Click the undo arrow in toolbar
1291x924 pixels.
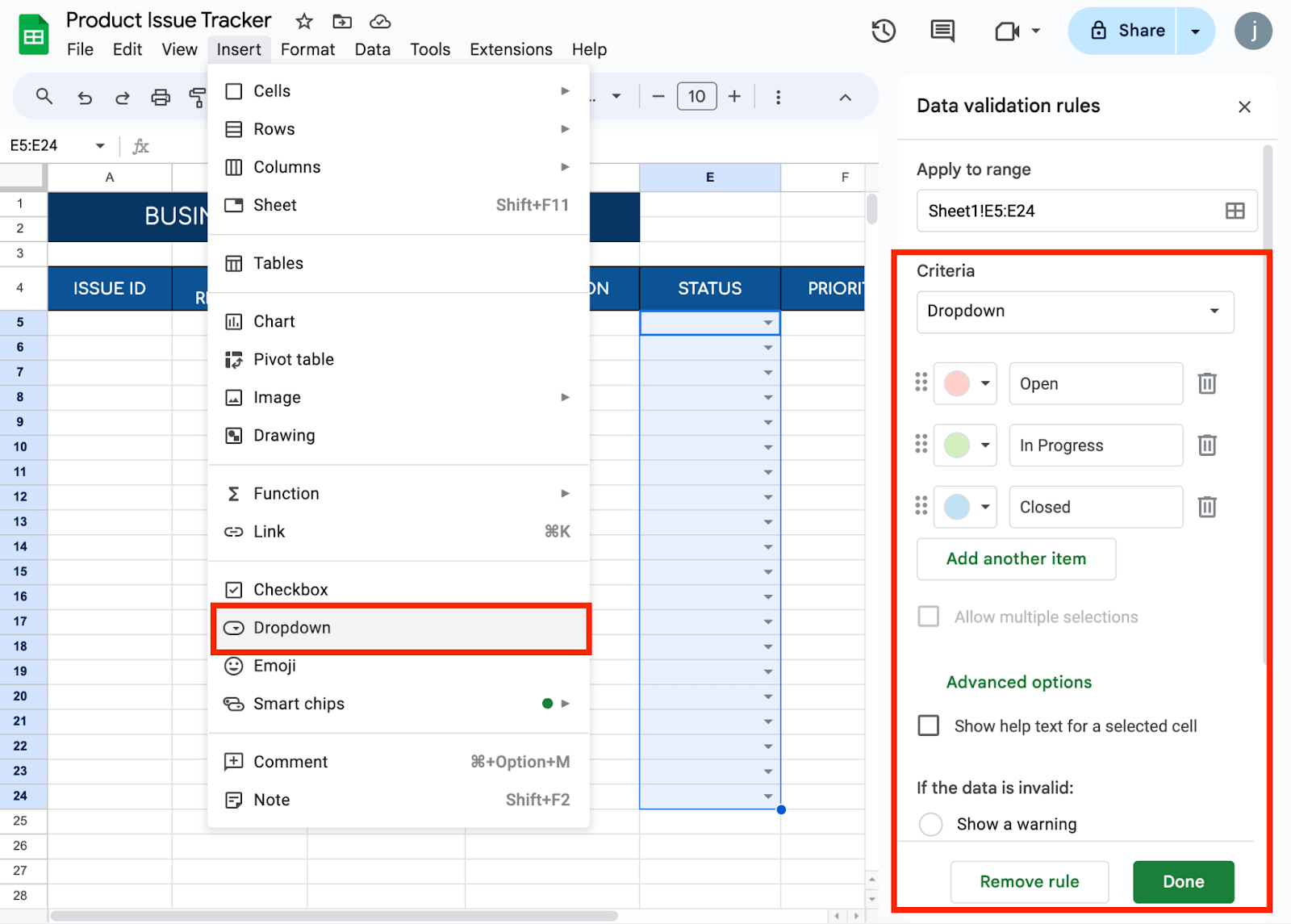[85, 98]
